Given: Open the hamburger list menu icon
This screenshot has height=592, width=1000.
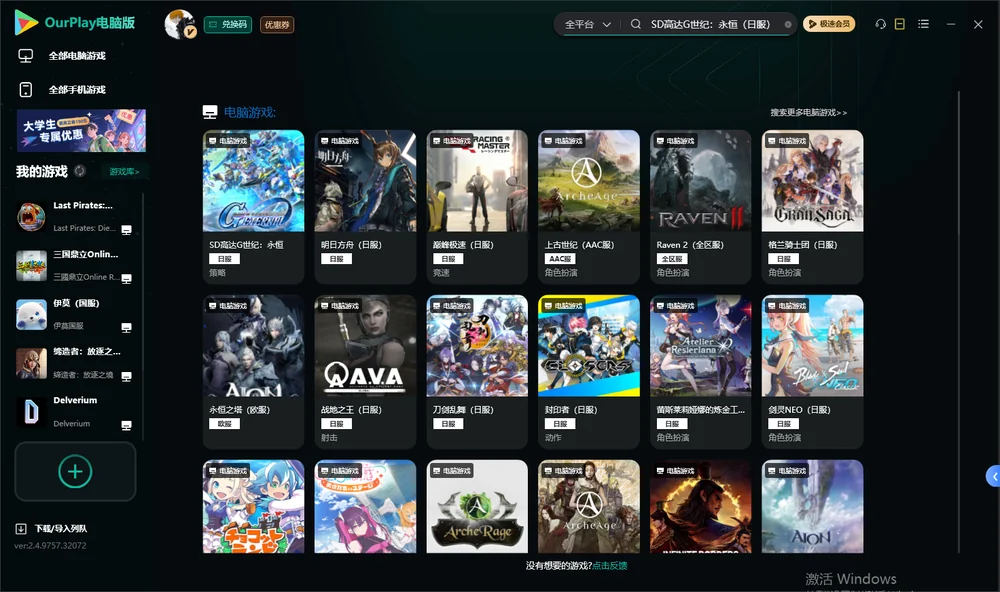Looking at the screenshot, I should click(x=923, y=24).
